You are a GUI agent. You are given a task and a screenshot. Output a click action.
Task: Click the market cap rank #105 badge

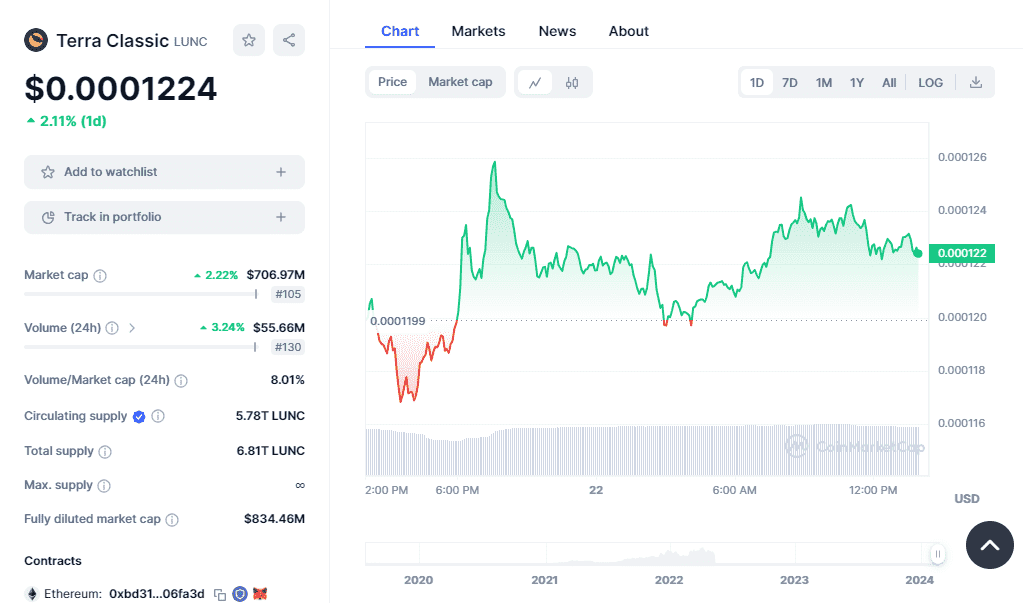(288, 294)
